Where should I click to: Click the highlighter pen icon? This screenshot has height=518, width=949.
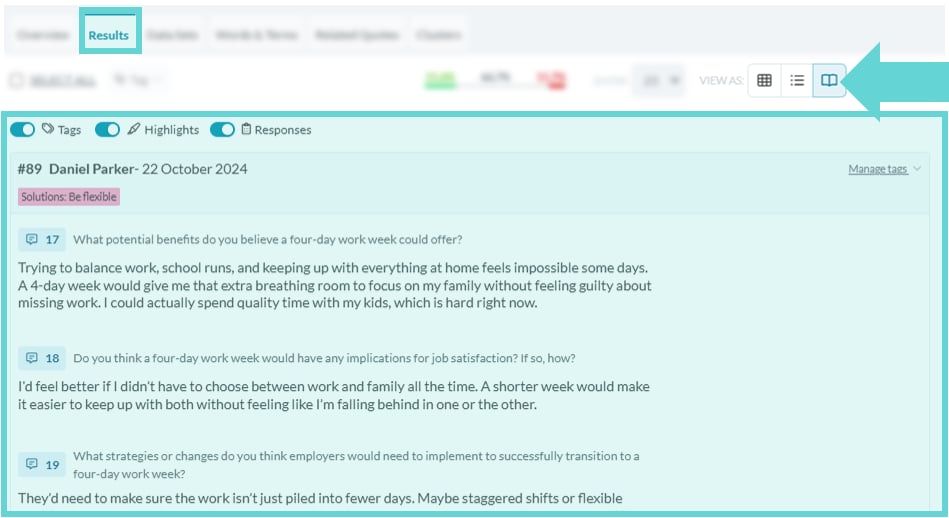[x=134, y=129]
